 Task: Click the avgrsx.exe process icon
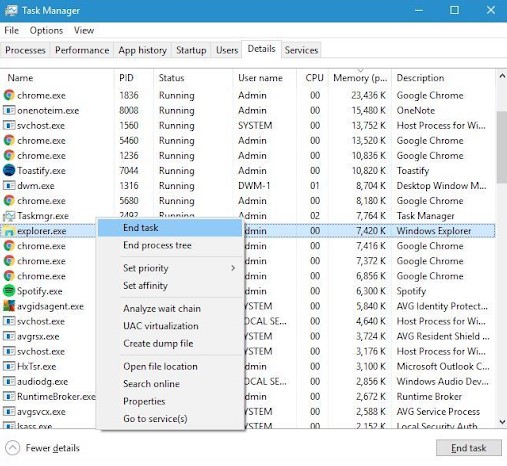point(9,336)
